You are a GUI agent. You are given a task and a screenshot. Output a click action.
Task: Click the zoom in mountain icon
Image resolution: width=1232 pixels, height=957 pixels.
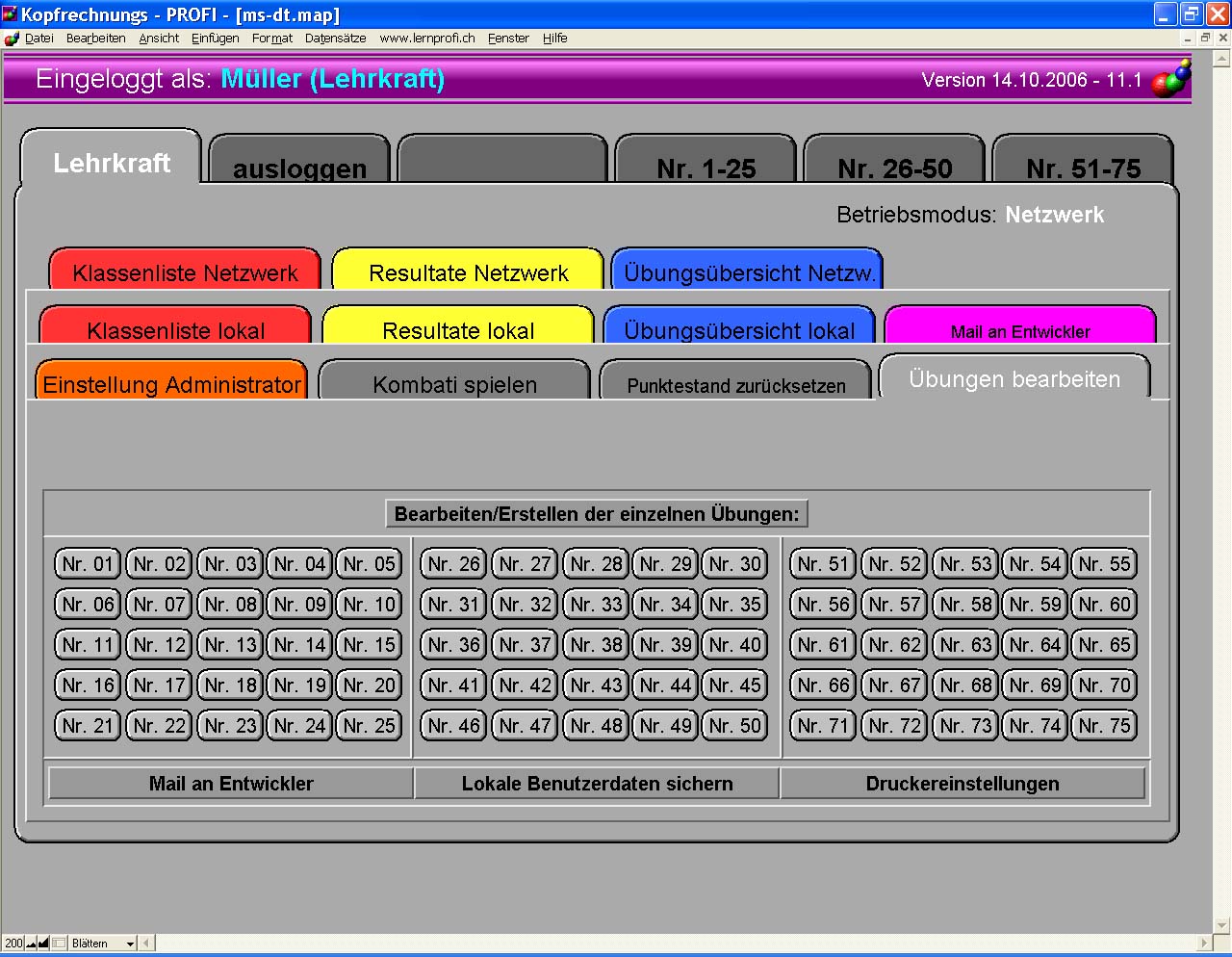click(44, 944)
